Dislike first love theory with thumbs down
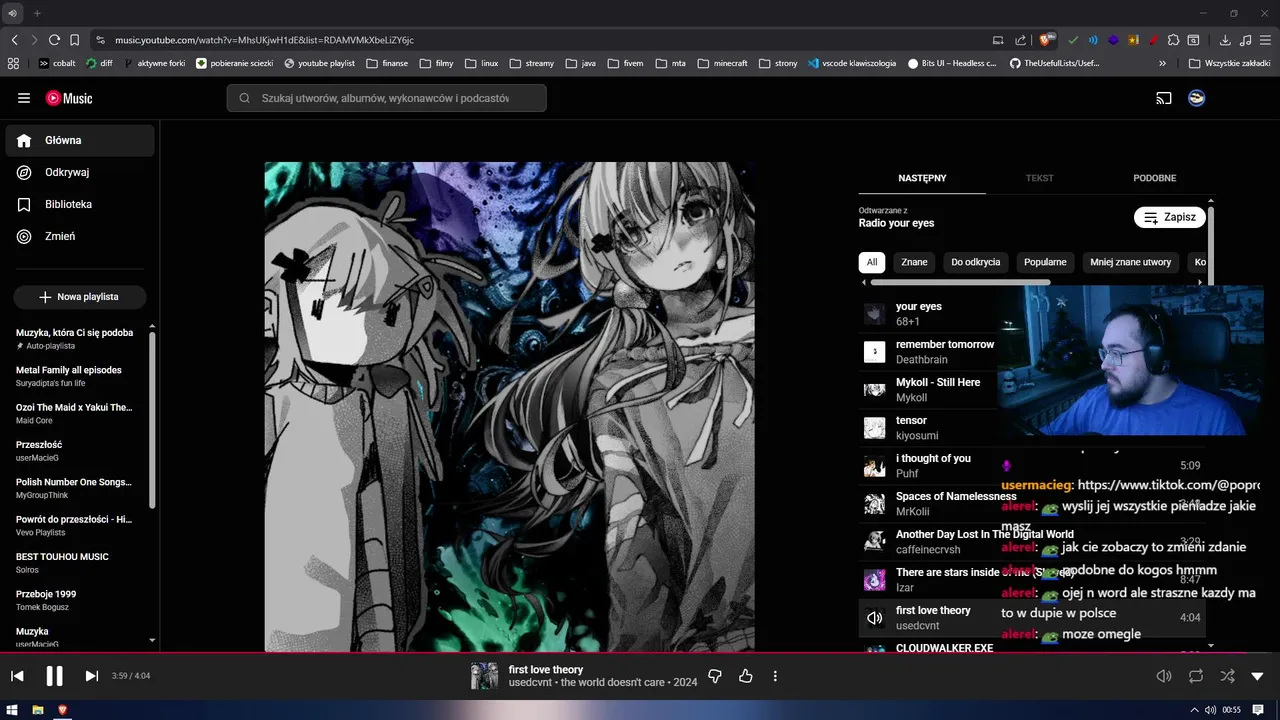 point(714,676)
